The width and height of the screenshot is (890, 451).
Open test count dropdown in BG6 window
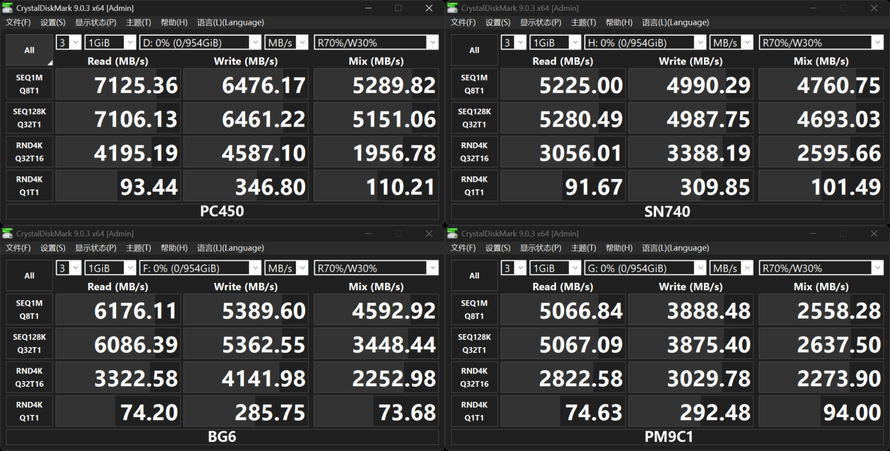[69, 268]
